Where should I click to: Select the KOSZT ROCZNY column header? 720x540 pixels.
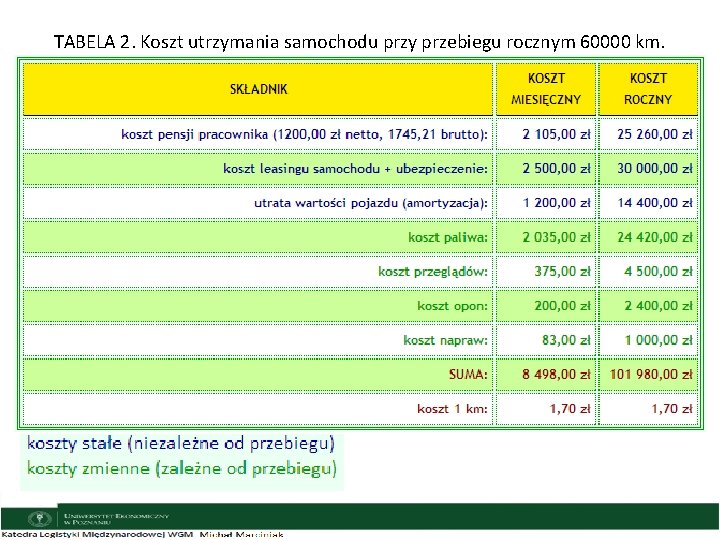tap(648, 89)
